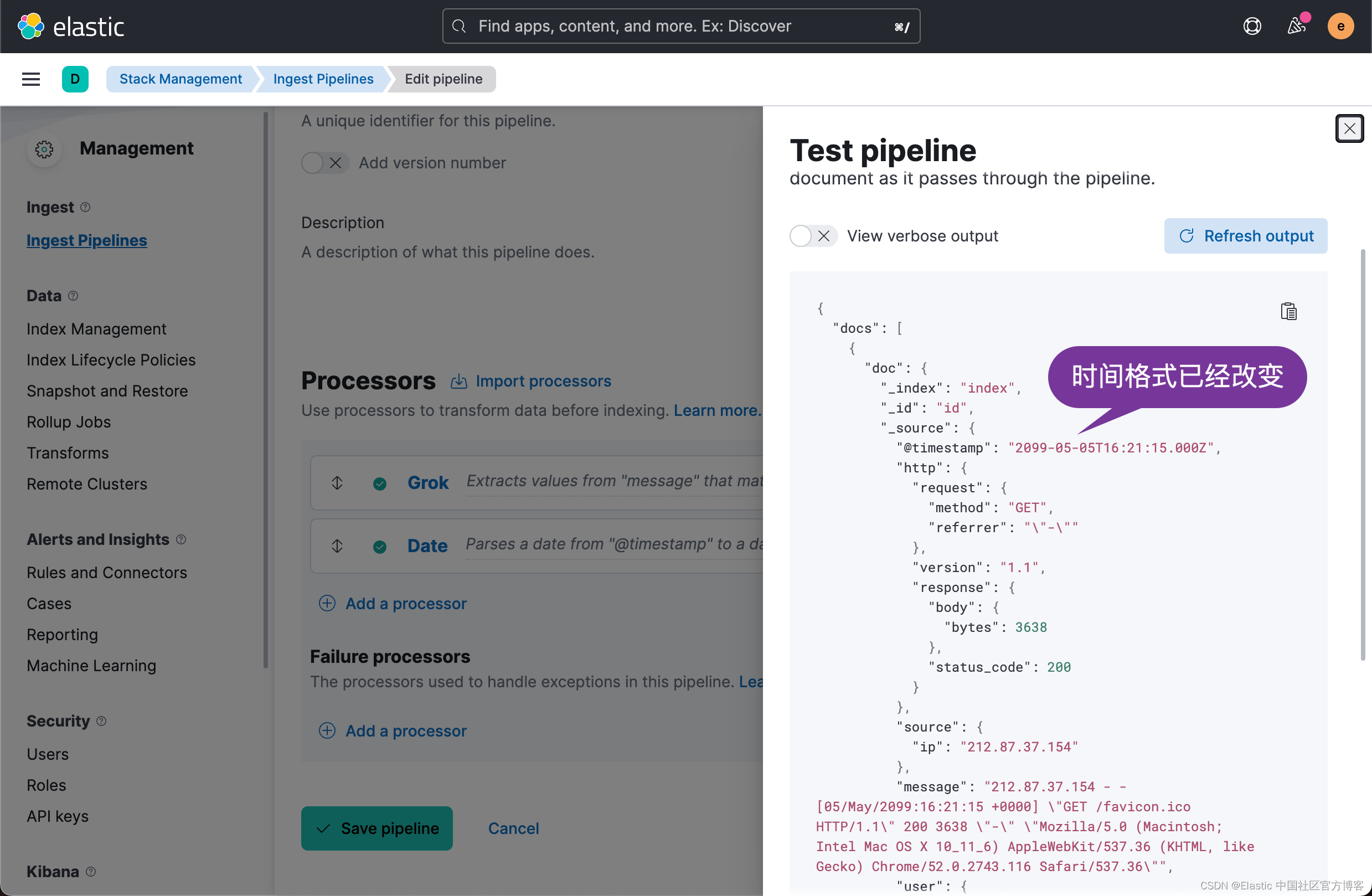Screen dimensions: 1372x896
Task: Open the newsfeed notifications icon
Action: (x=1296, y=27)
